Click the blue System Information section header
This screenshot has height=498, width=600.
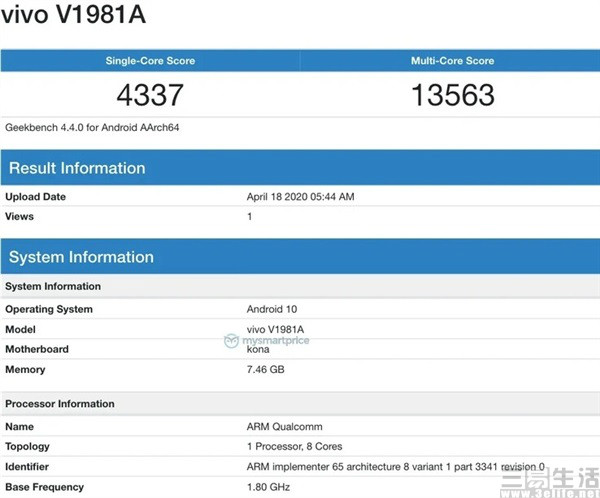click(x=300, y=256)
